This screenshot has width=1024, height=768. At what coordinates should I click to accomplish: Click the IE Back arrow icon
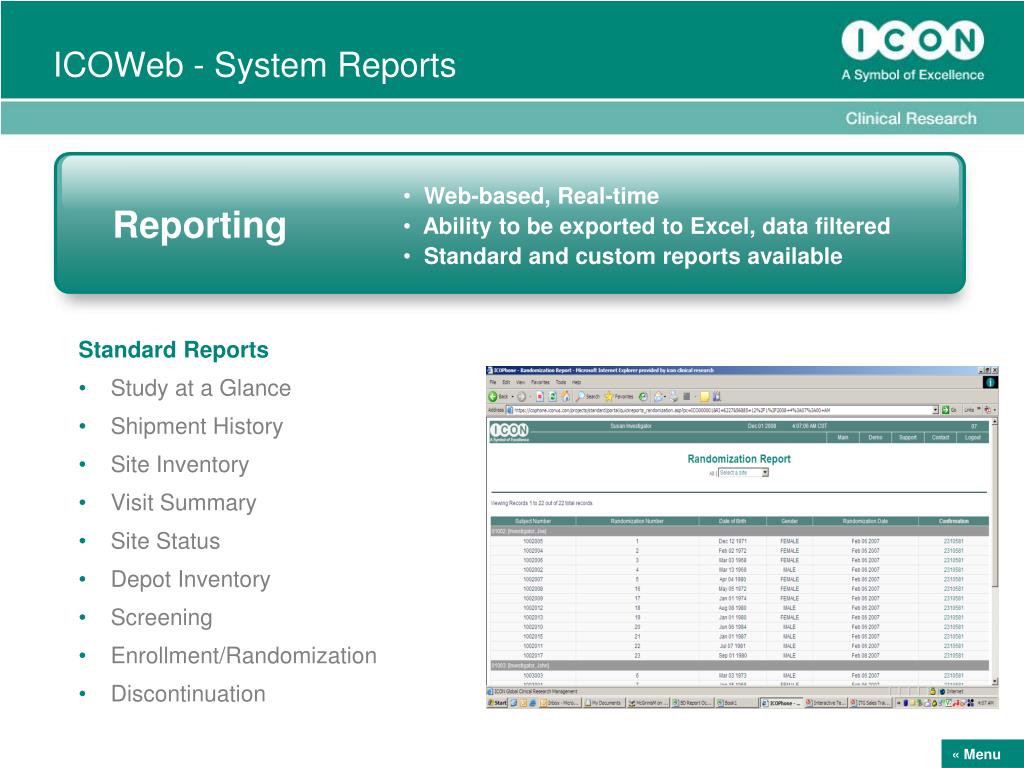492,396
